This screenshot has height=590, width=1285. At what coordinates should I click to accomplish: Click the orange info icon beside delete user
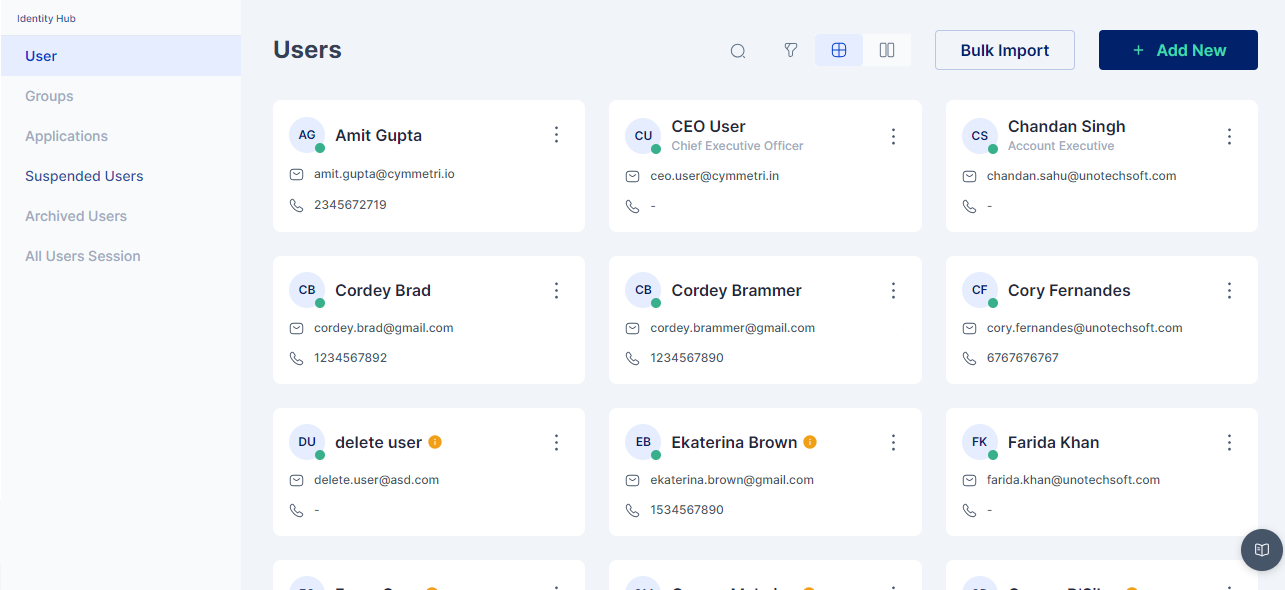pos(435,442)
